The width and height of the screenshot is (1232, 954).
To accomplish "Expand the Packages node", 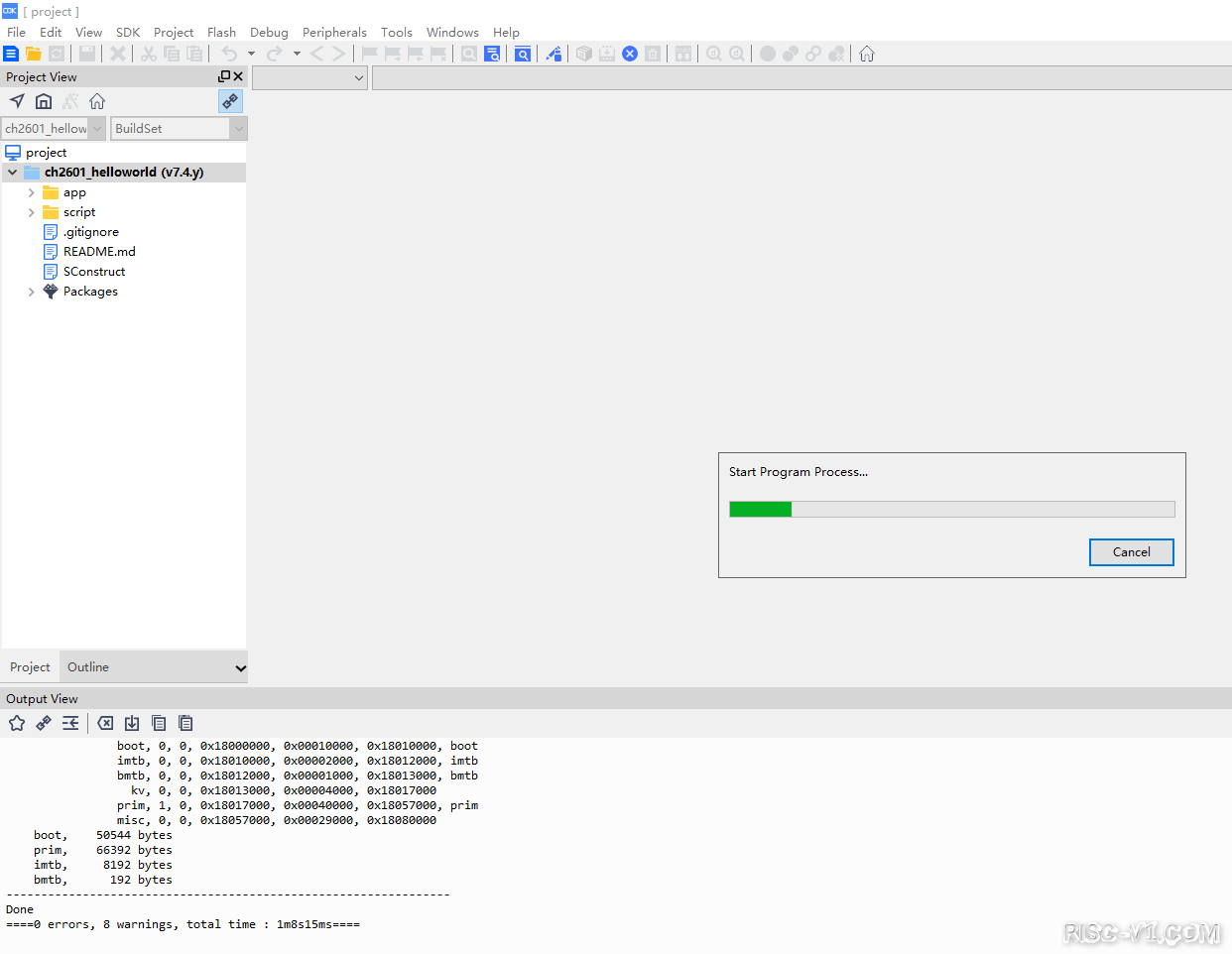I will click(x=31, y=292).
